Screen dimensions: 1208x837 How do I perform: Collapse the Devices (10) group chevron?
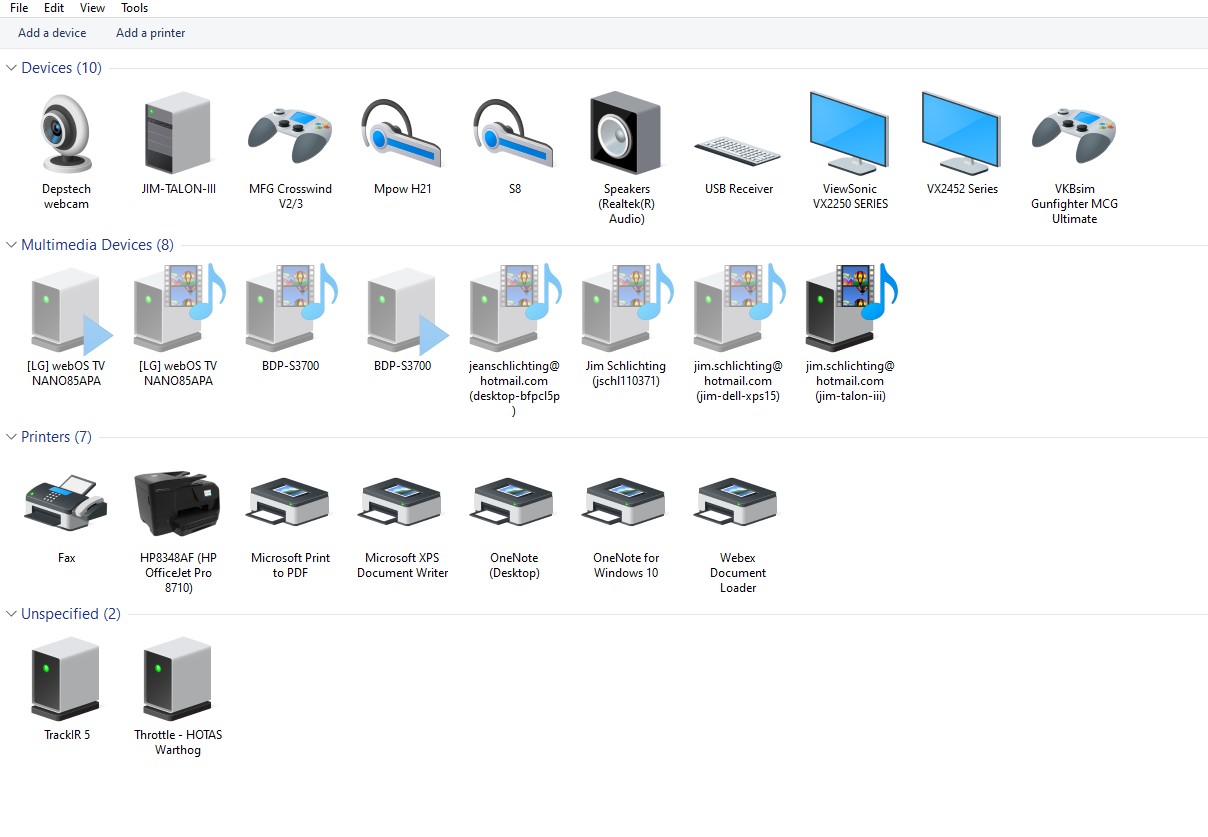[12, 68]
